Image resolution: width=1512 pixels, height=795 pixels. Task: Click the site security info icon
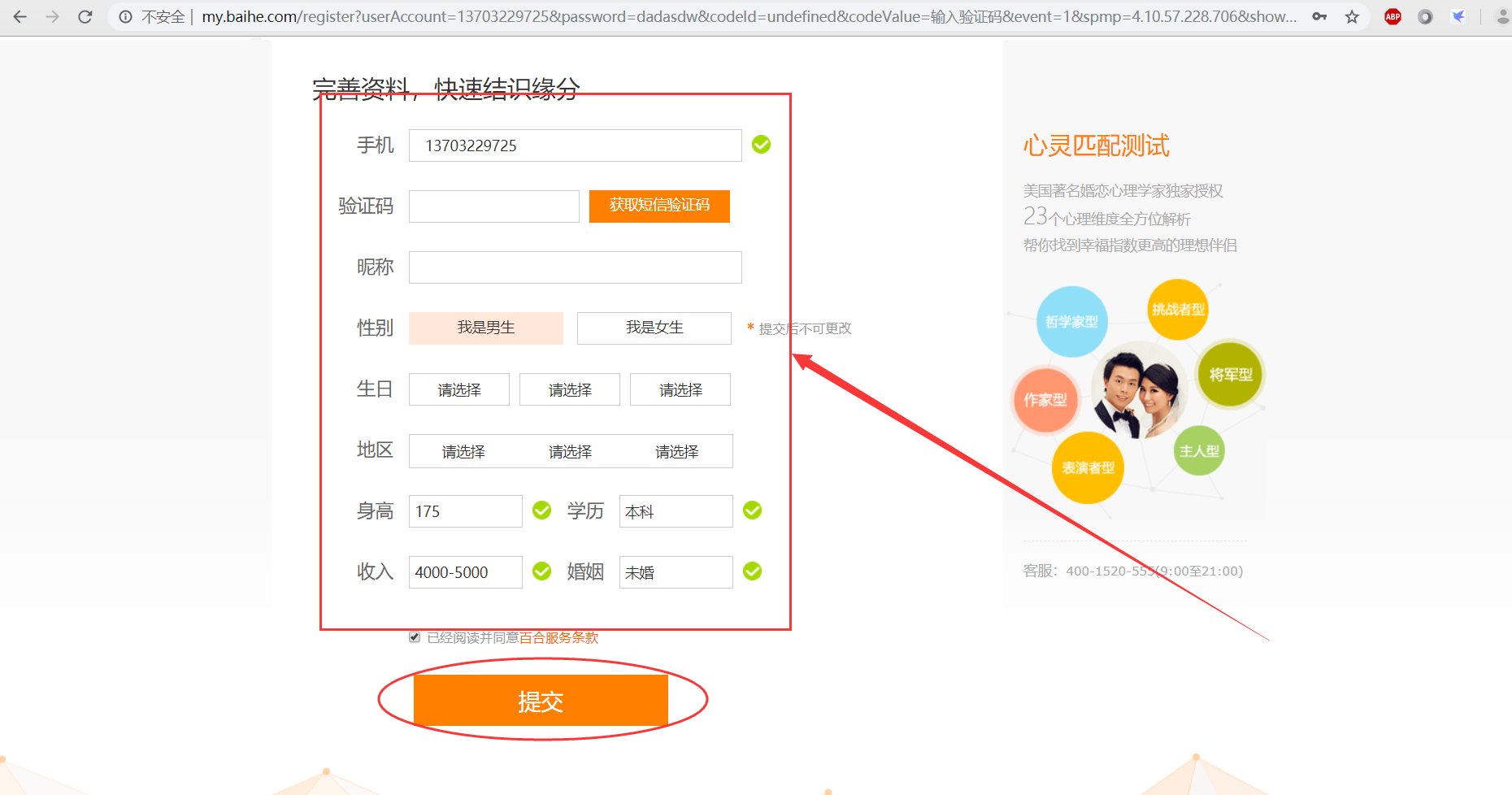coord(125,16)
